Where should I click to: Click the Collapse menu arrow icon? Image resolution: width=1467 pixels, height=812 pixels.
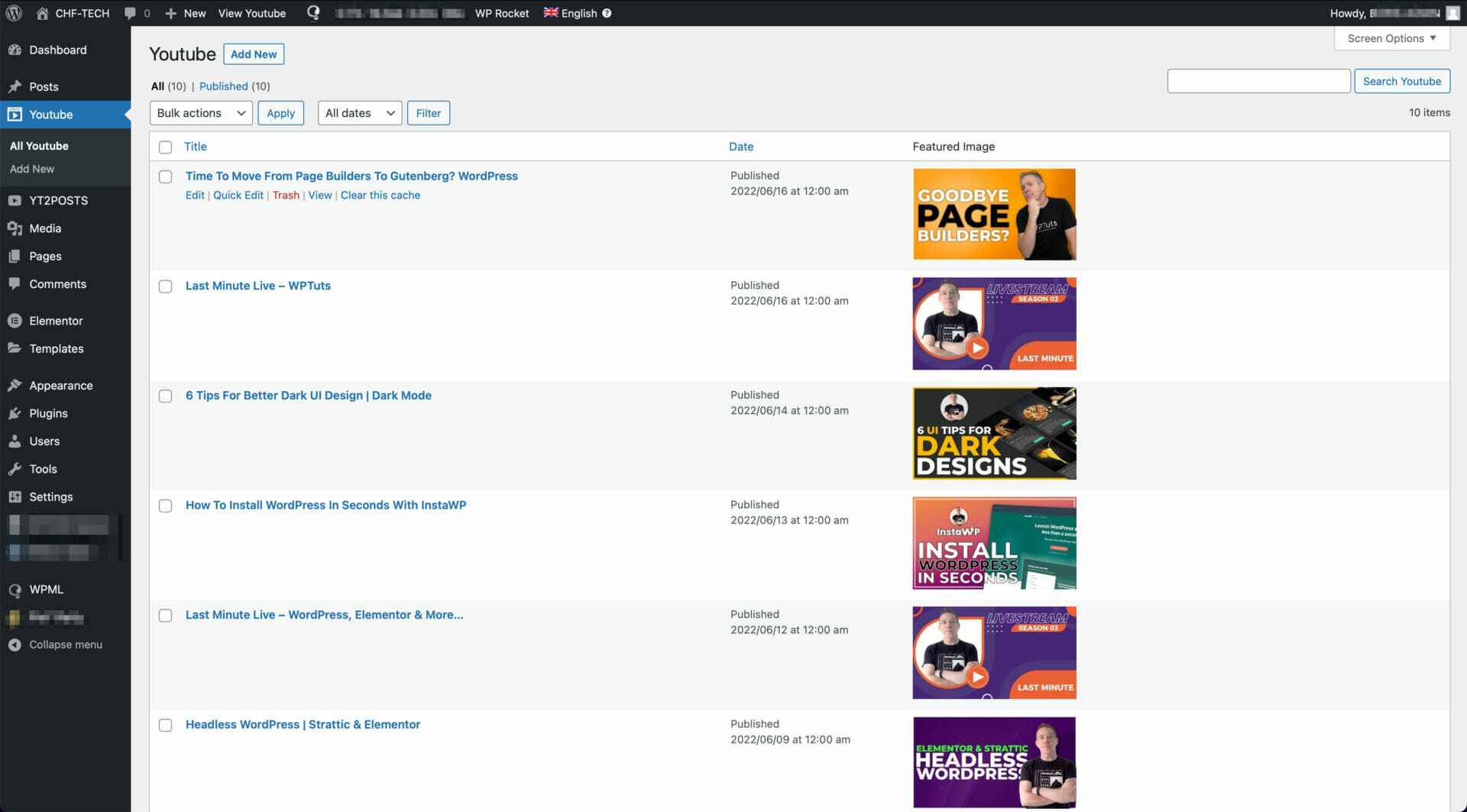pos(15,645)
